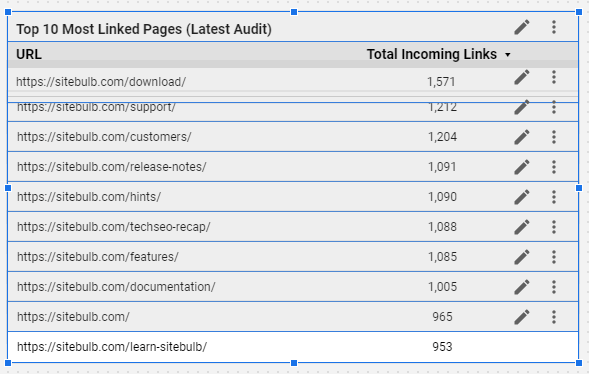Click the value 965
The height and width of the screenshot is (374, 589).
coord(442,317)
